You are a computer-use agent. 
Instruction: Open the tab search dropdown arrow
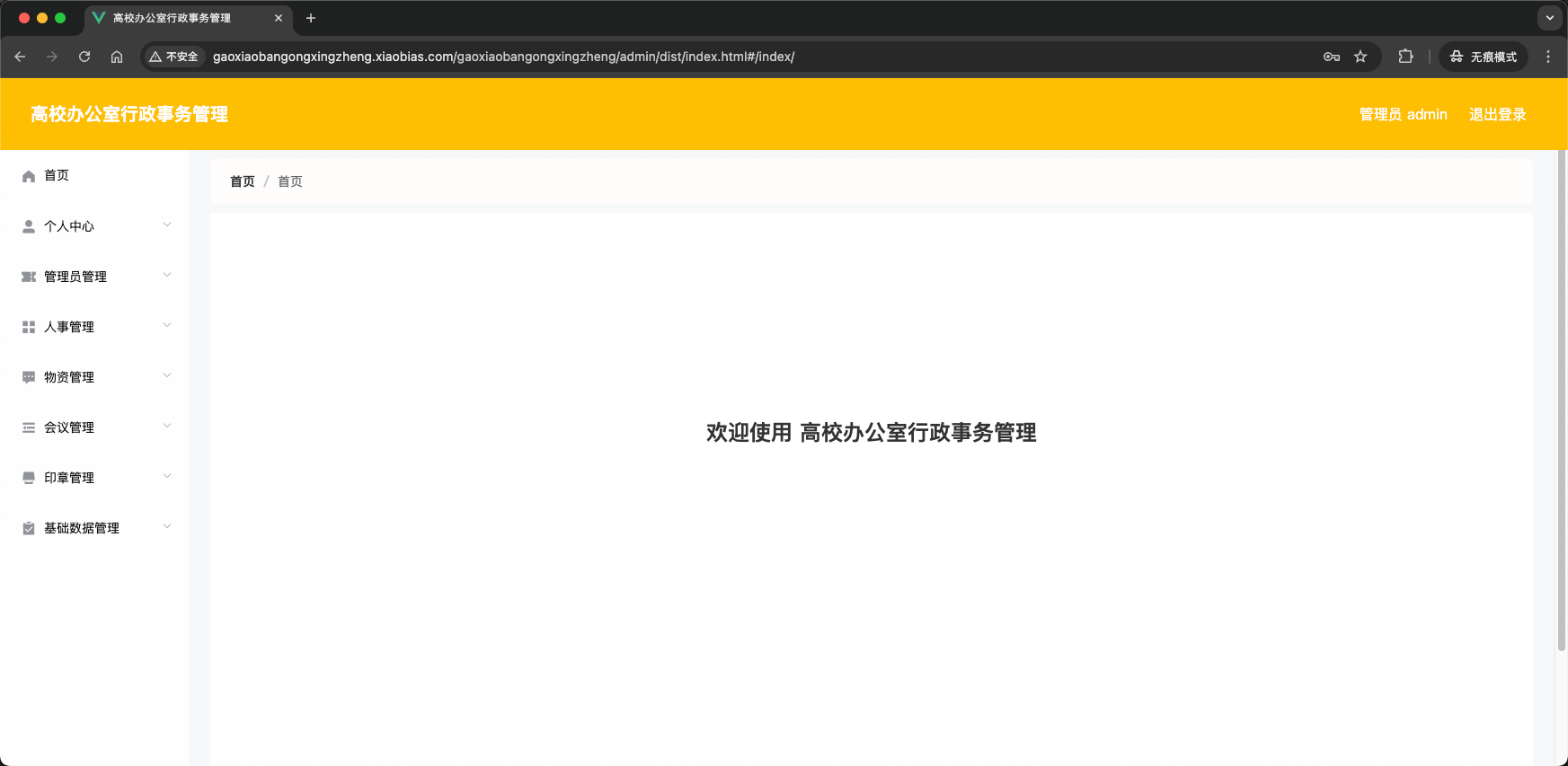point(1550,18)
